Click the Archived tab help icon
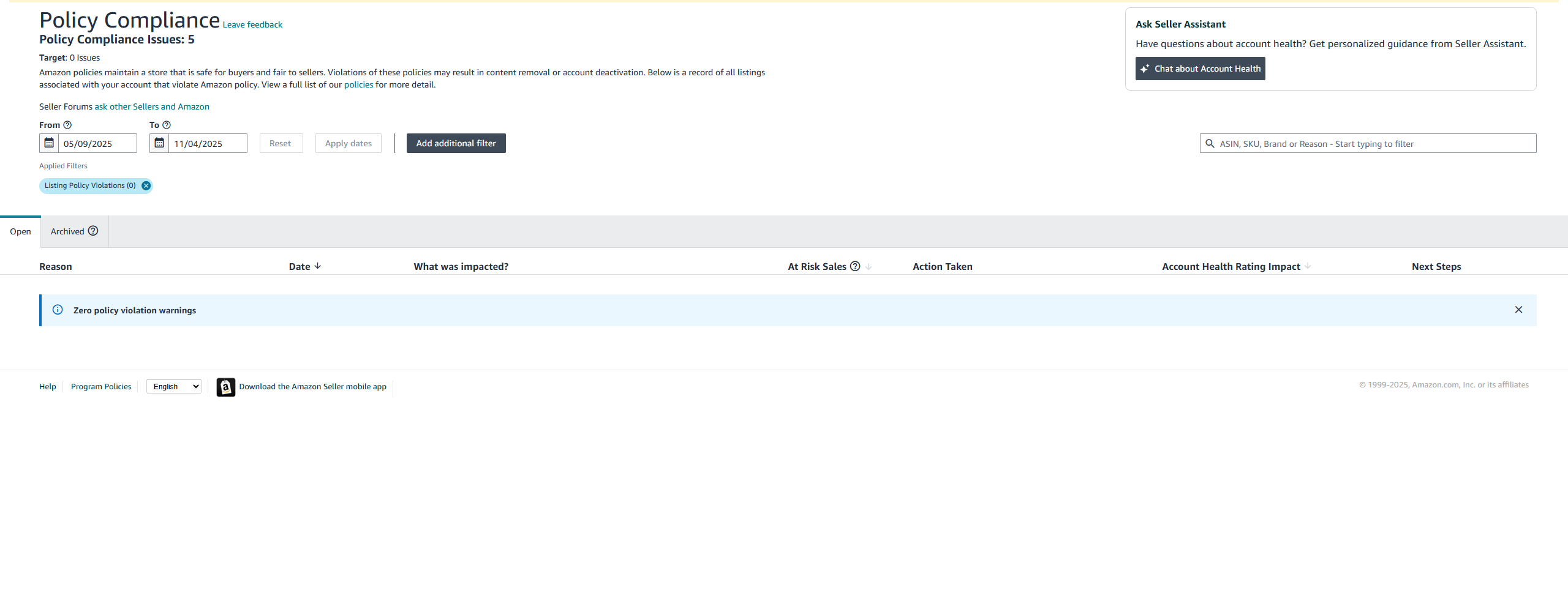This screenshot has width=1568, height=590. pos(93,231)
